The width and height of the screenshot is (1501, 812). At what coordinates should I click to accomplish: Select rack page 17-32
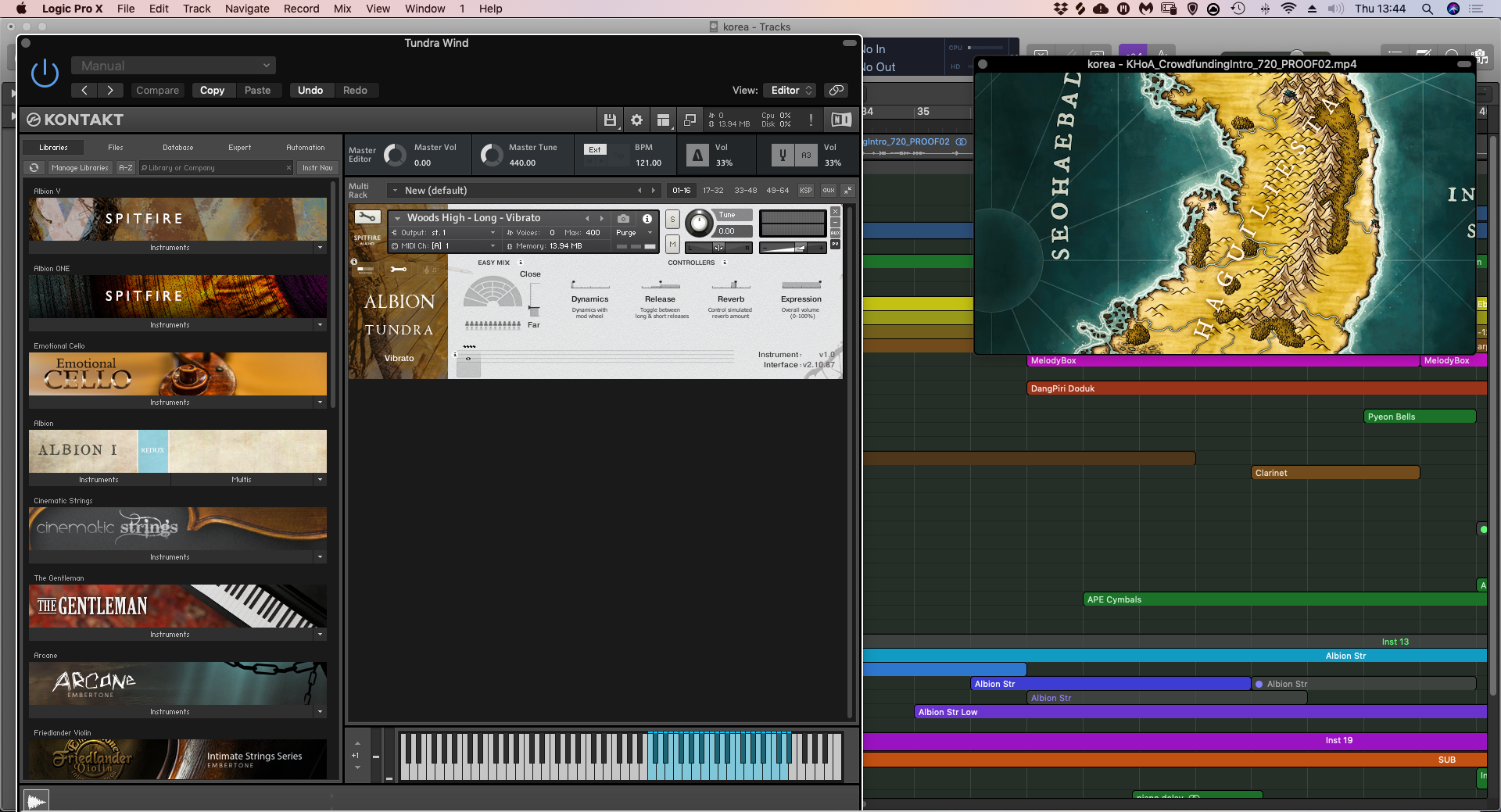713,190
